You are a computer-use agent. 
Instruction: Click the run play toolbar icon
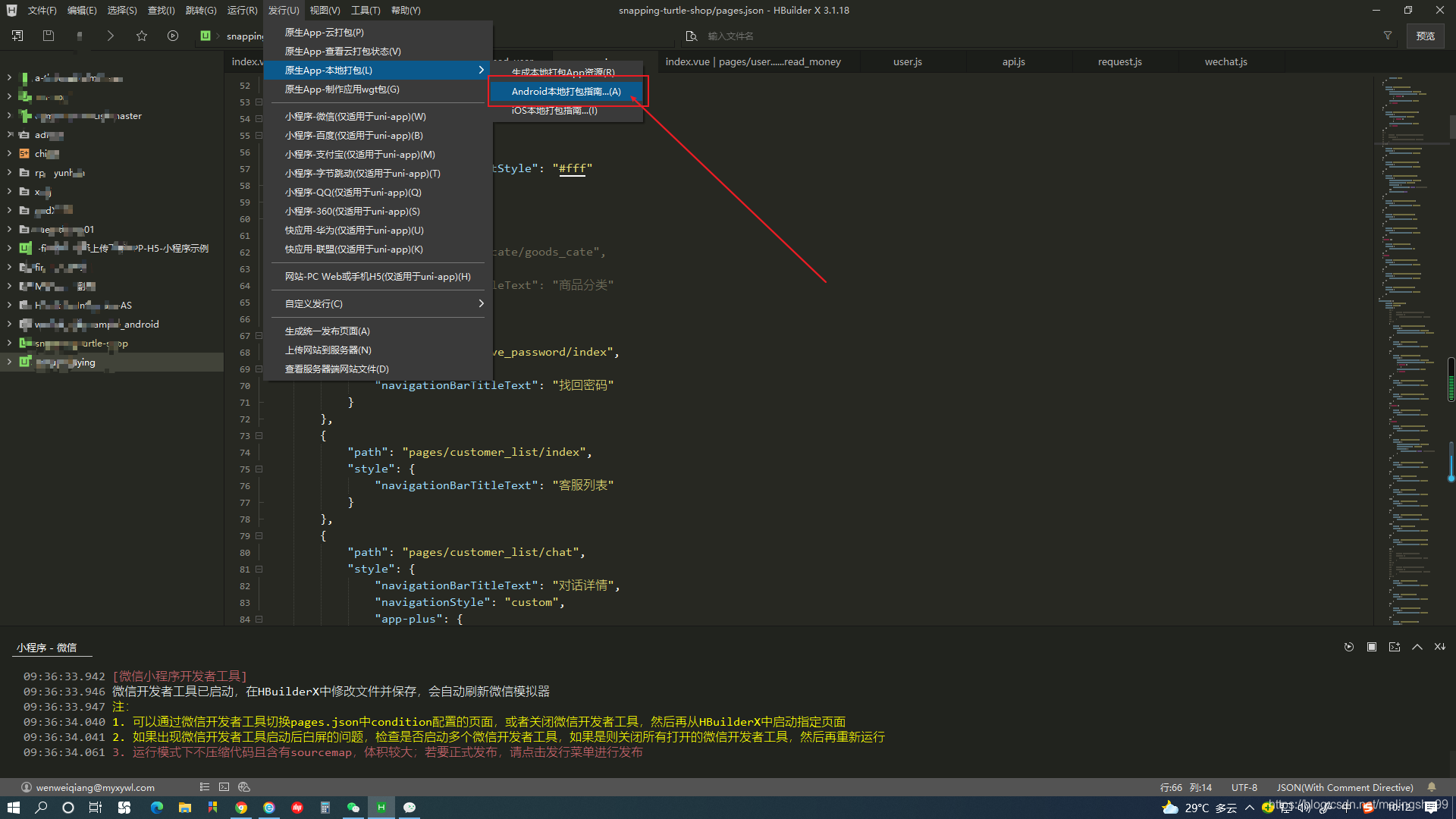pos(173,36)
